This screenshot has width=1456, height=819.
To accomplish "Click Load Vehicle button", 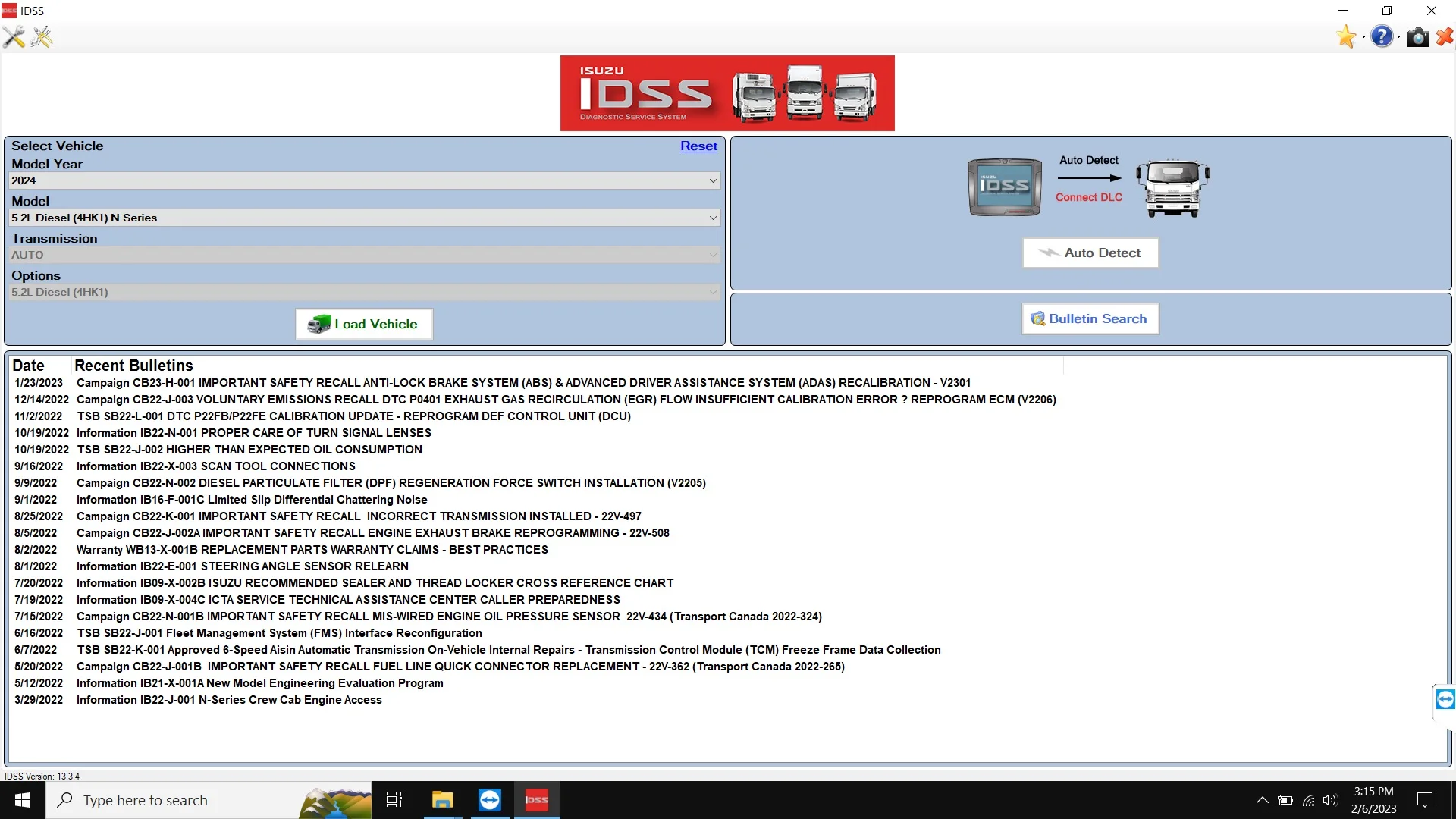I will click(363, 323).
